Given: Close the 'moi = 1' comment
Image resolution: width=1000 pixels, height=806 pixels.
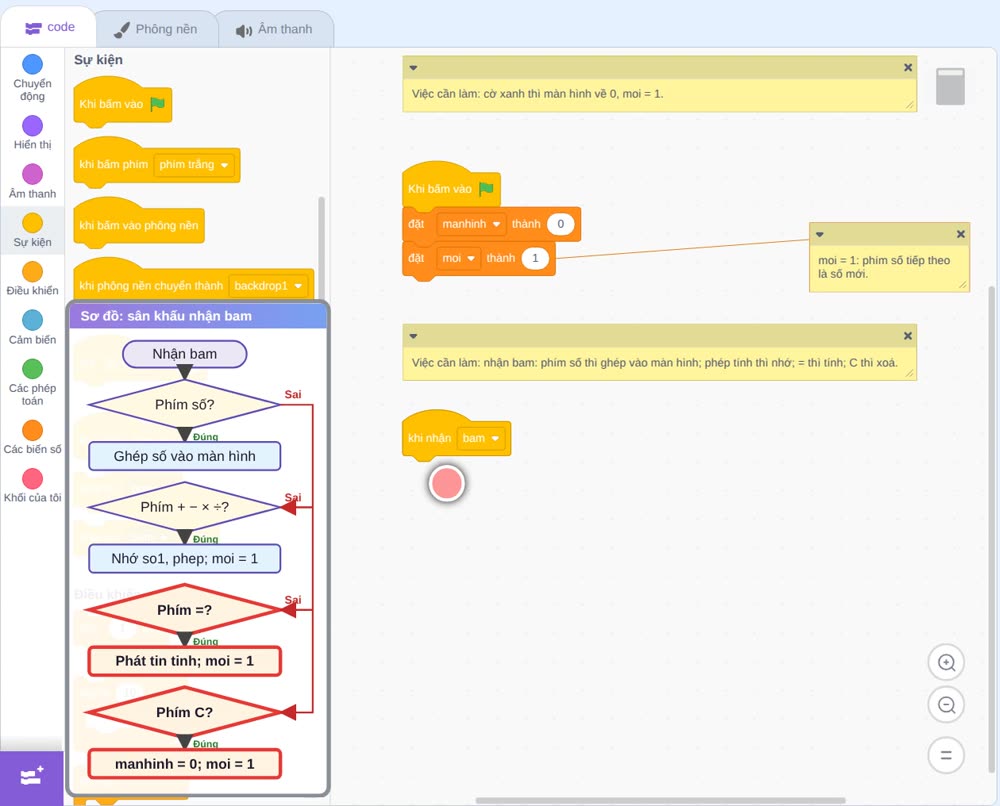Looking at the screenshot, I should tap(960, 235).
